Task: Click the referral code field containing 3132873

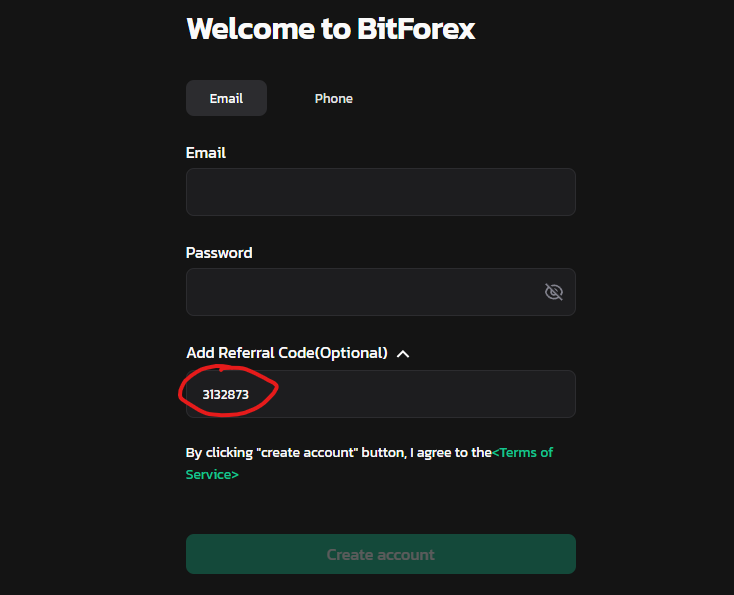Action: (x=381, y=394)
